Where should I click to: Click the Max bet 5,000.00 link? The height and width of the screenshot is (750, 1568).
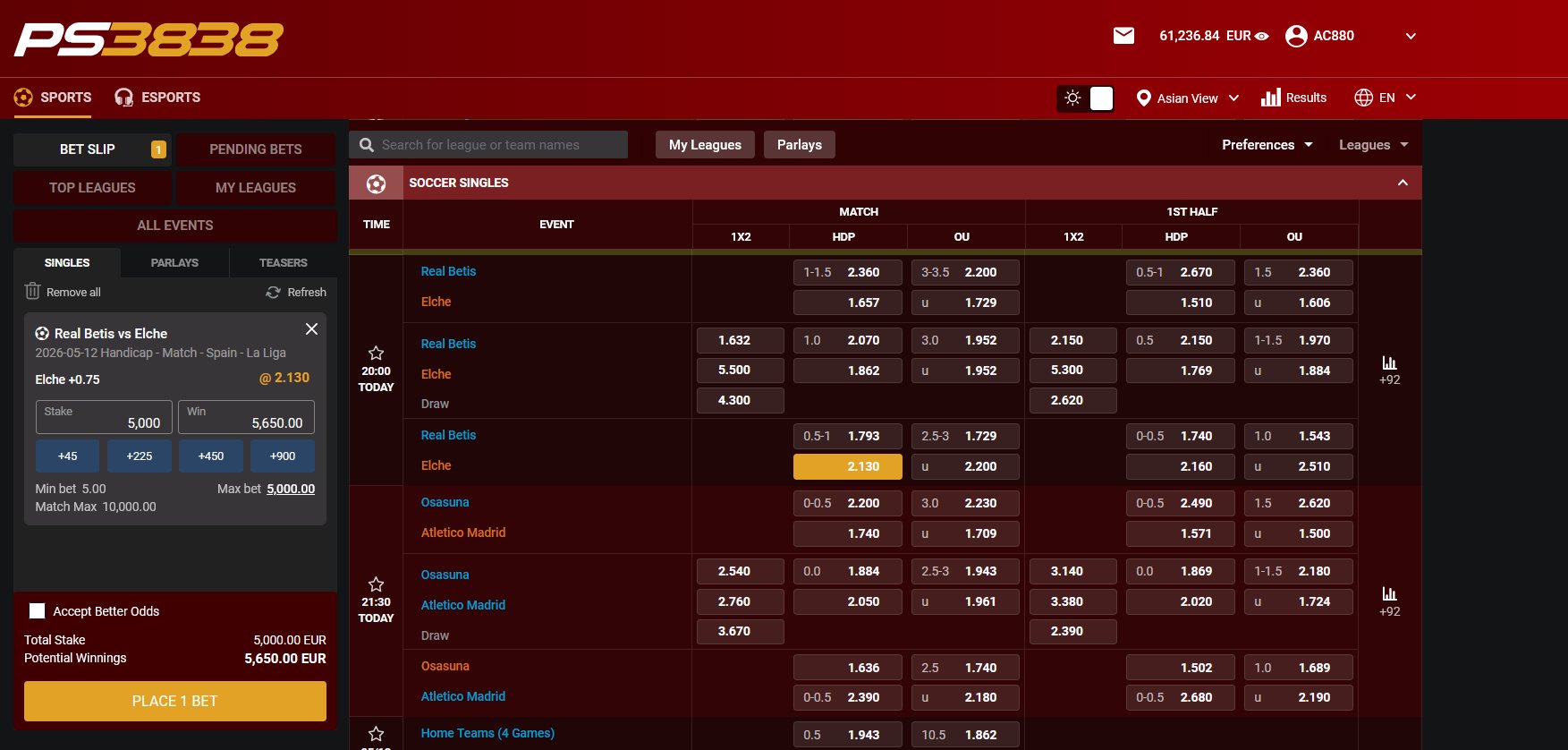tap(291, 489)
